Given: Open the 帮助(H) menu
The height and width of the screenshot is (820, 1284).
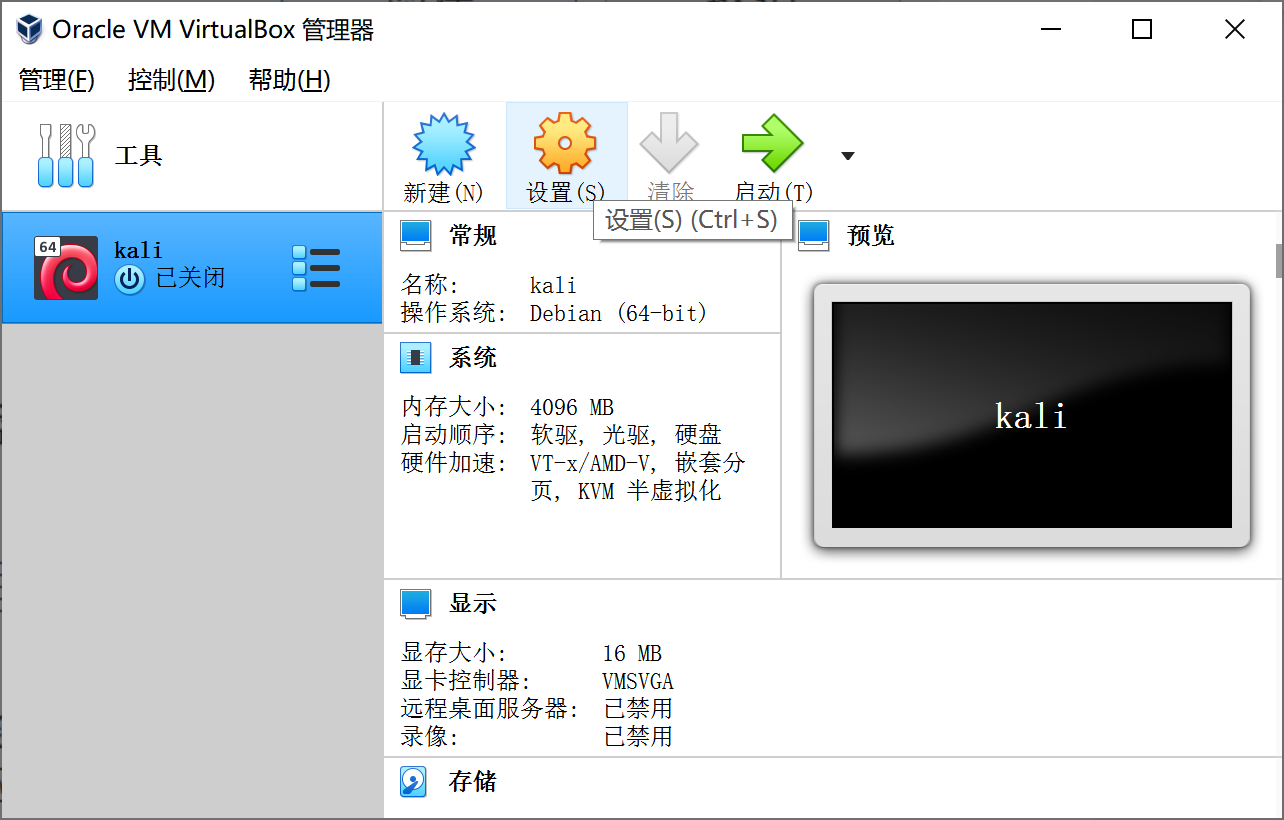Looking at the screenshot, I should point(290,80).
